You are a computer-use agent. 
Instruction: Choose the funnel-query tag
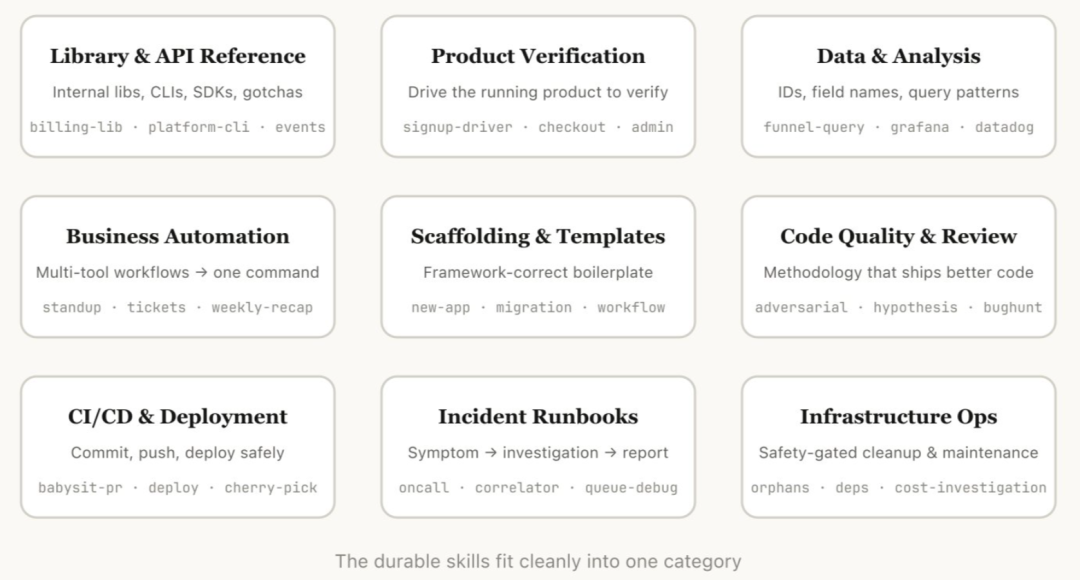point(813,127)
